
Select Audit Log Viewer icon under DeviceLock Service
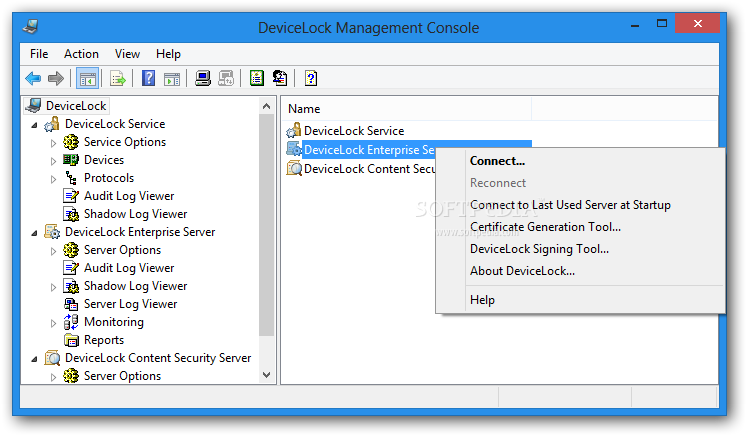pyautogui.click(x=71, y=196)
